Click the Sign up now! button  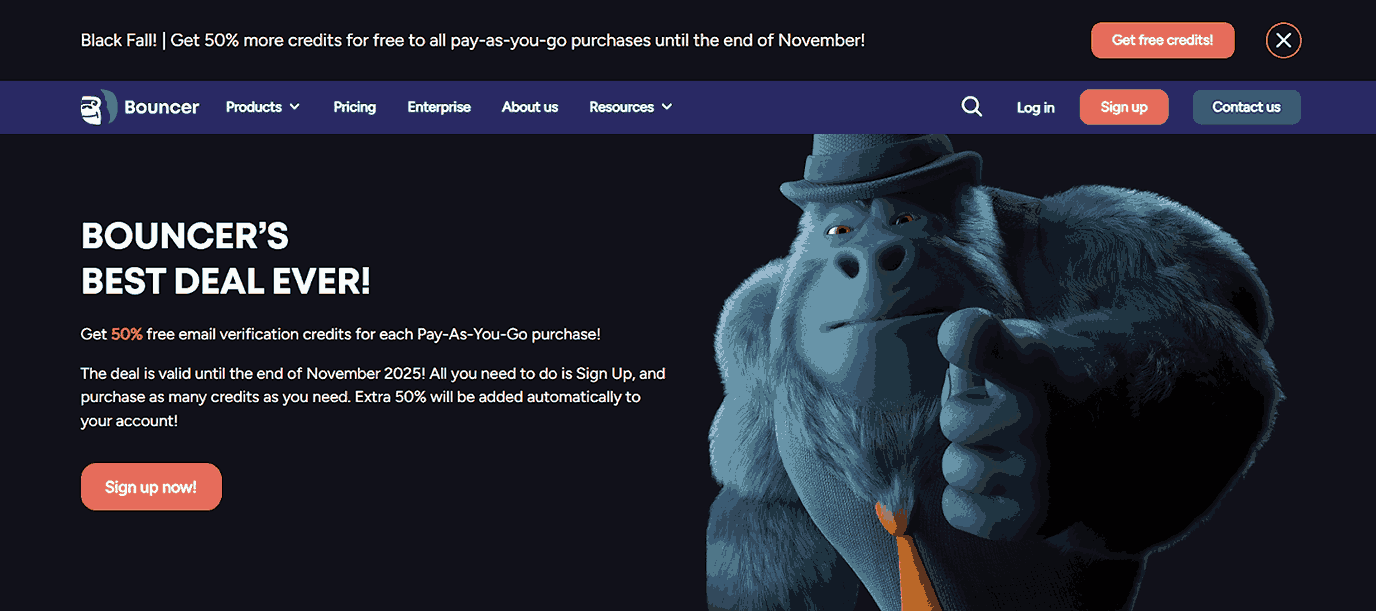click(151, 487)
